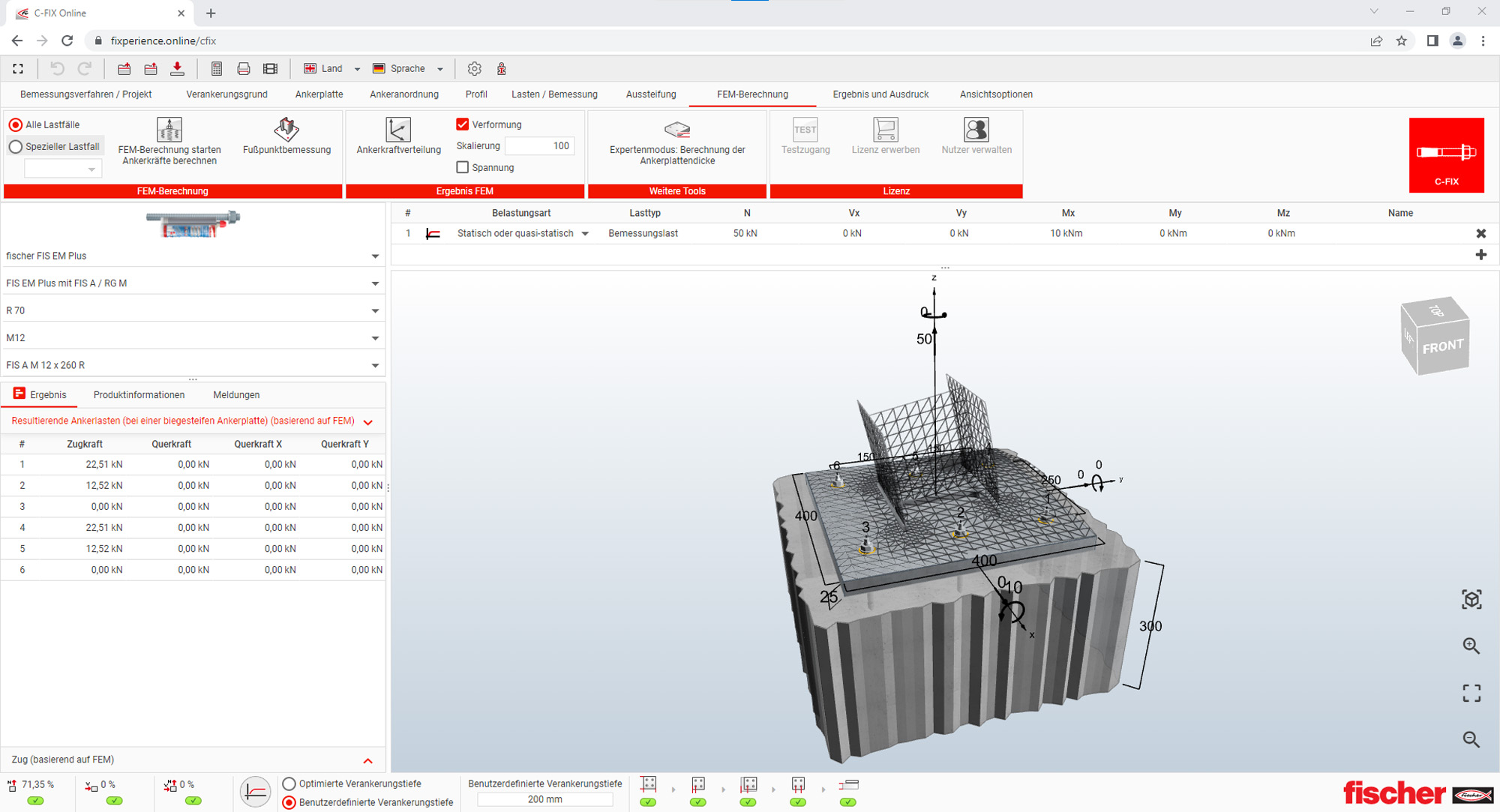Collapse the Resultierende Ankerlasten section
This screenshot has width=1500, height=812.
367,421
